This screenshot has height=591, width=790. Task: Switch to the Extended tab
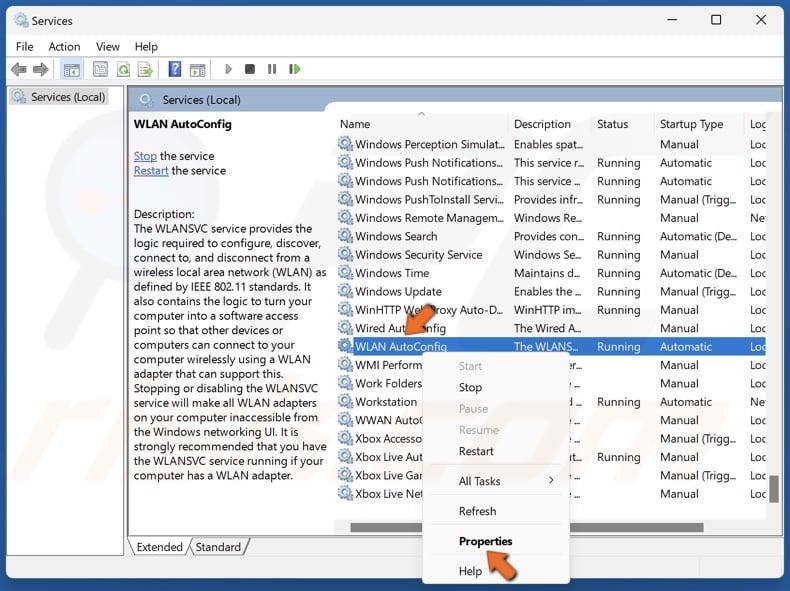159,547
